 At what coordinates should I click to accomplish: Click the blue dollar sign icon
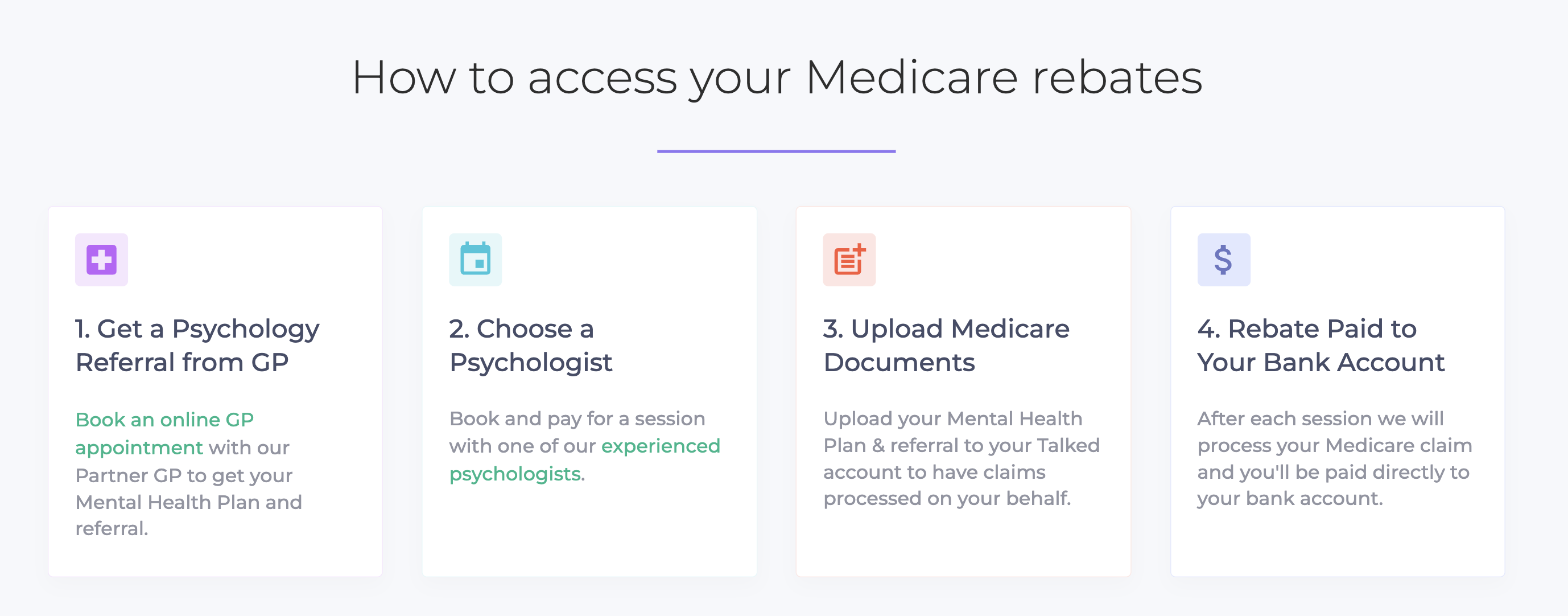click(1223, 260)
